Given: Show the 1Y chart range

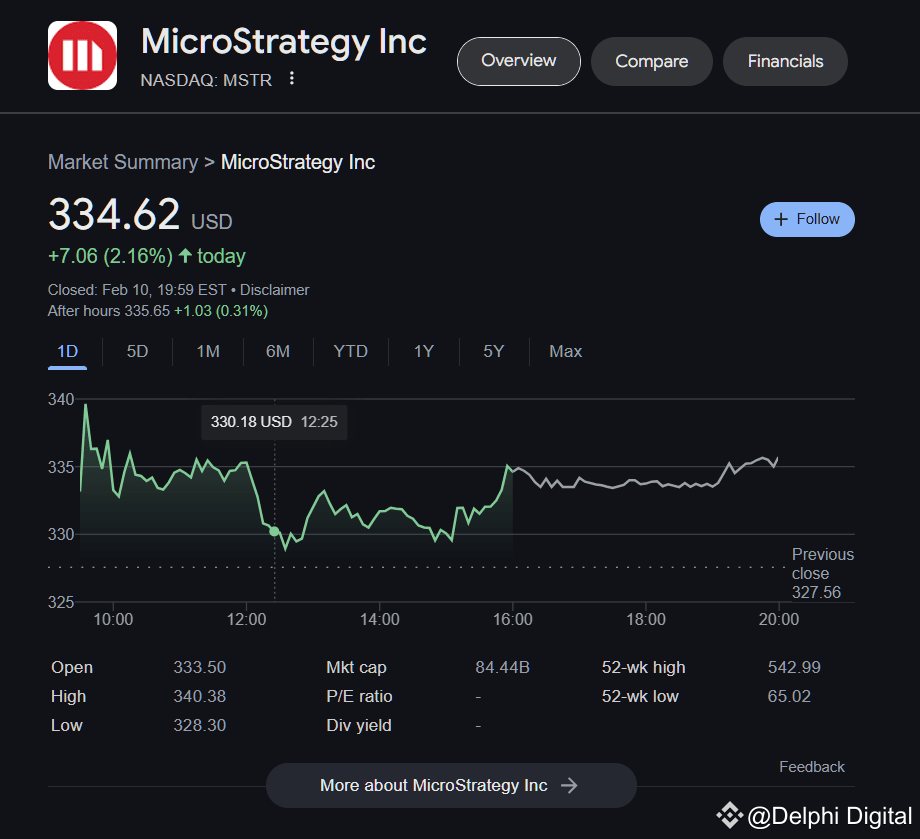Looking at the screenshot, I should (x=424, y=351).
